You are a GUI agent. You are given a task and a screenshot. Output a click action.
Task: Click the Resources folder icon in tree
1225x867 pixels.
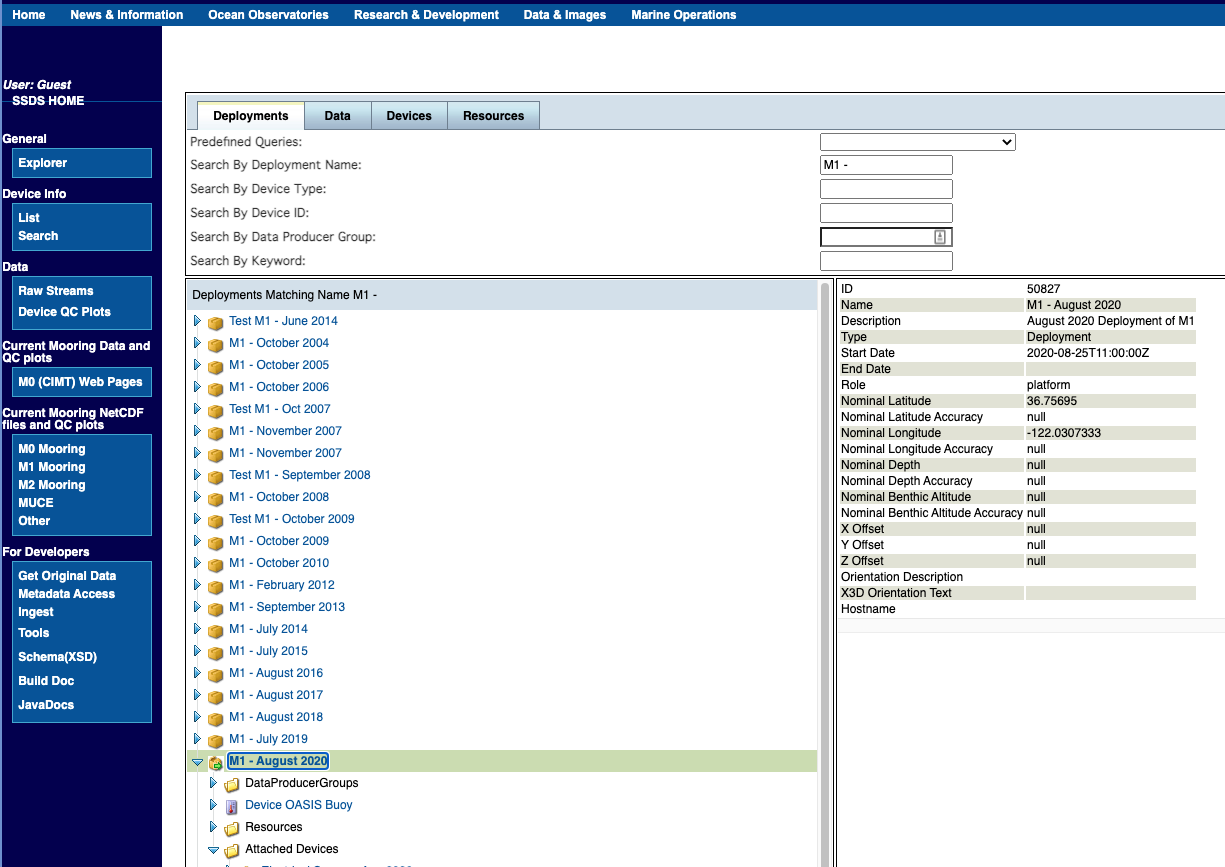click(231, 828)
